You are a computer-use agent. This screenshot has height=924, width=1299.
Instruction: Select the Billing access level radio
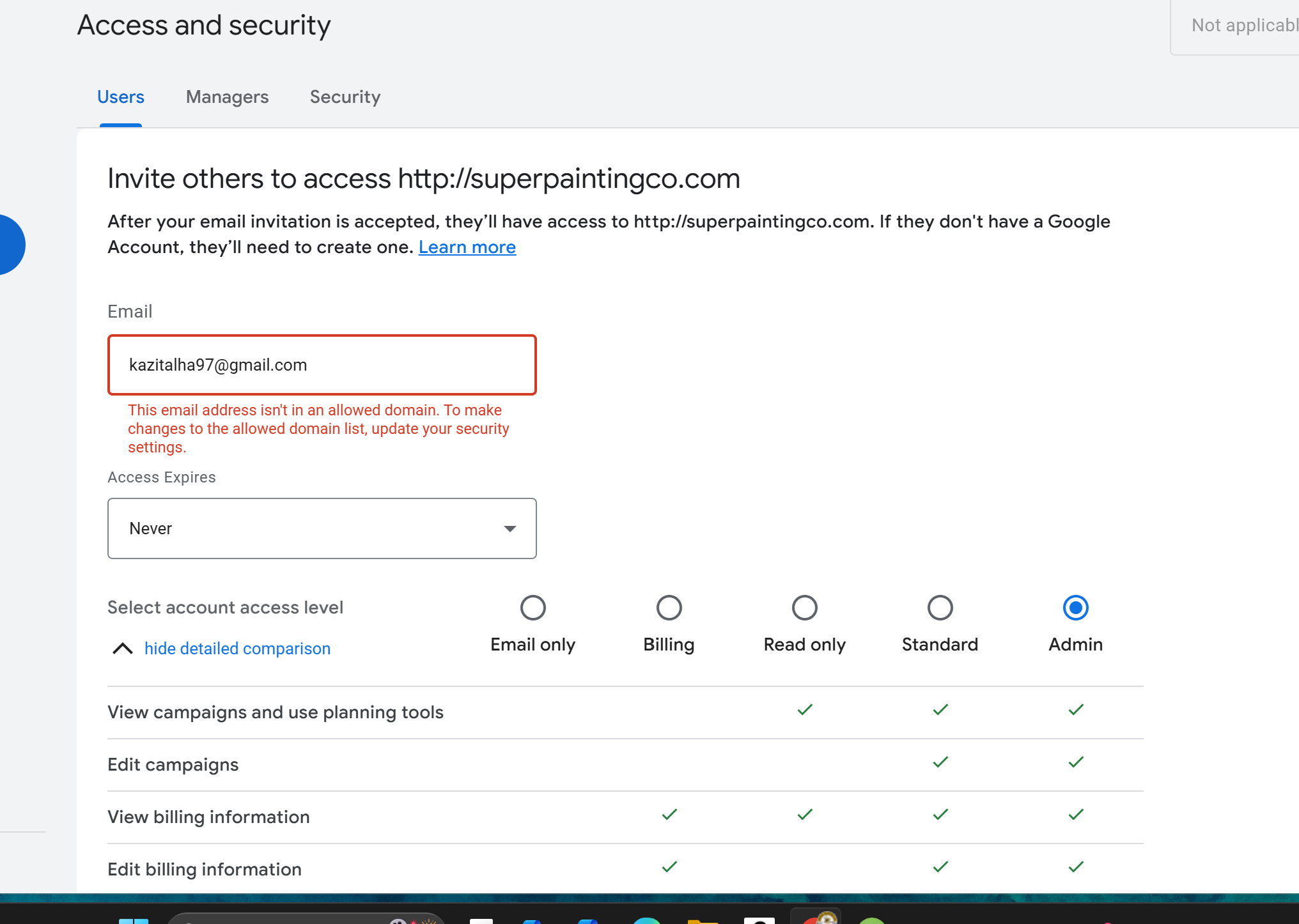pyautogui.click(x=669, y=608)
